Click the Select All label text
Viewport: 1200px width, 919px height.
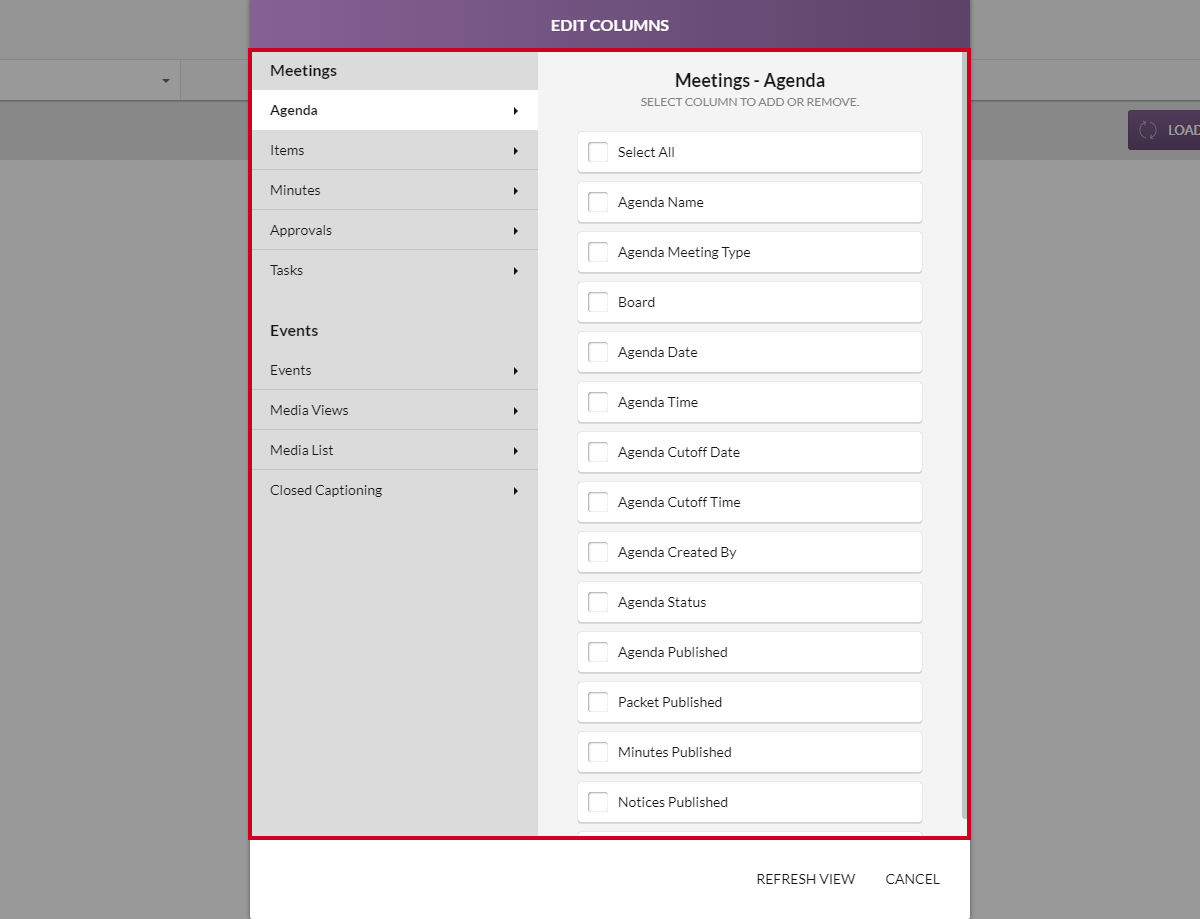coord(646,152)
